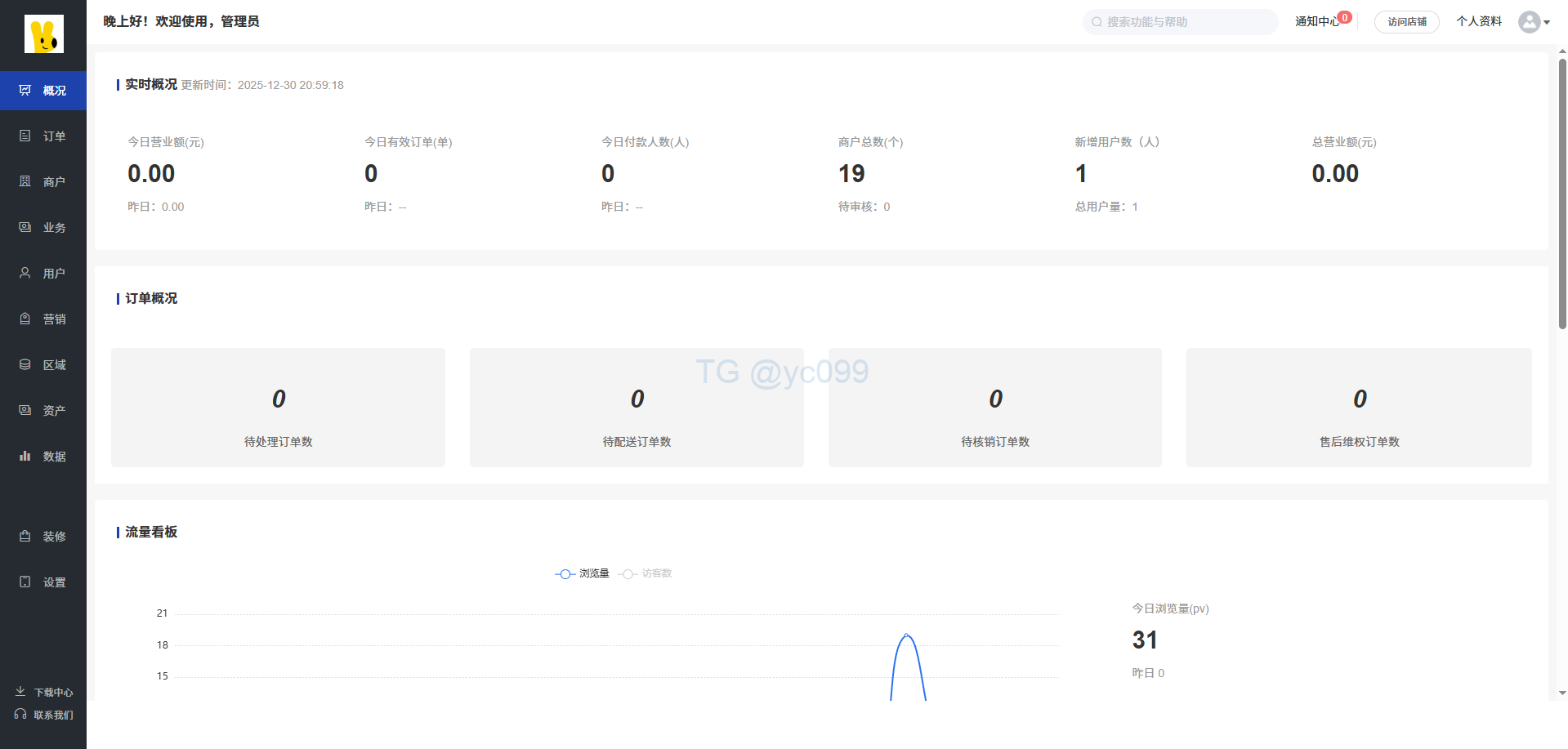The height and width of the screenshot is (749, 1568).
Task: Open the 通知中心 notification center
Action: pos(1316,21)
